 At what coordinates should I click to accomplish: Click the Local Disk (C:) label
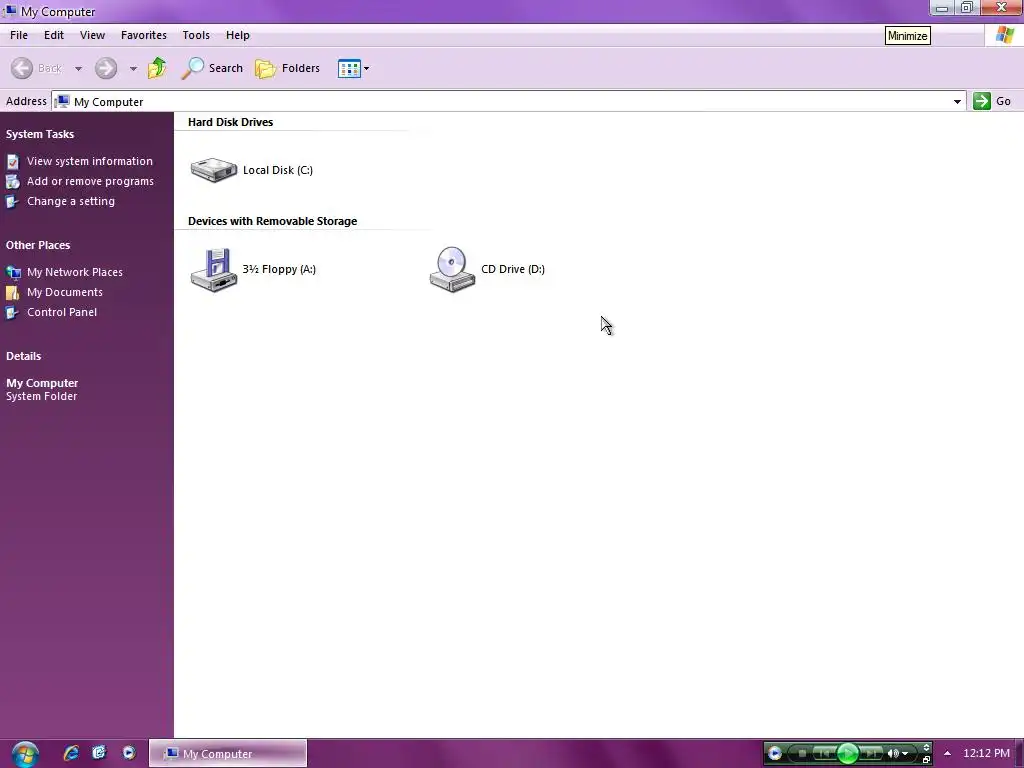(x=278, y=170)
